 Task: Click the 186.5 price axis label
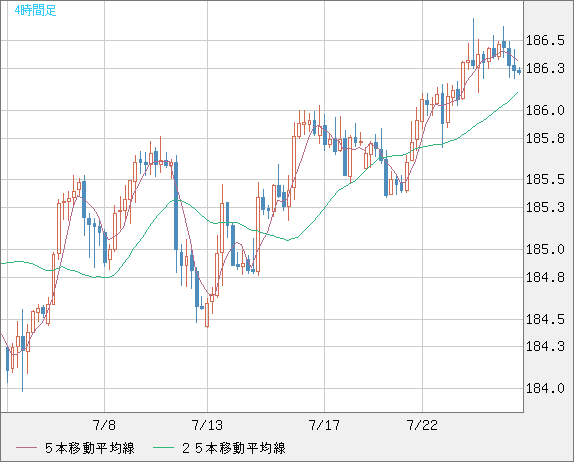[x=545, y=40]
